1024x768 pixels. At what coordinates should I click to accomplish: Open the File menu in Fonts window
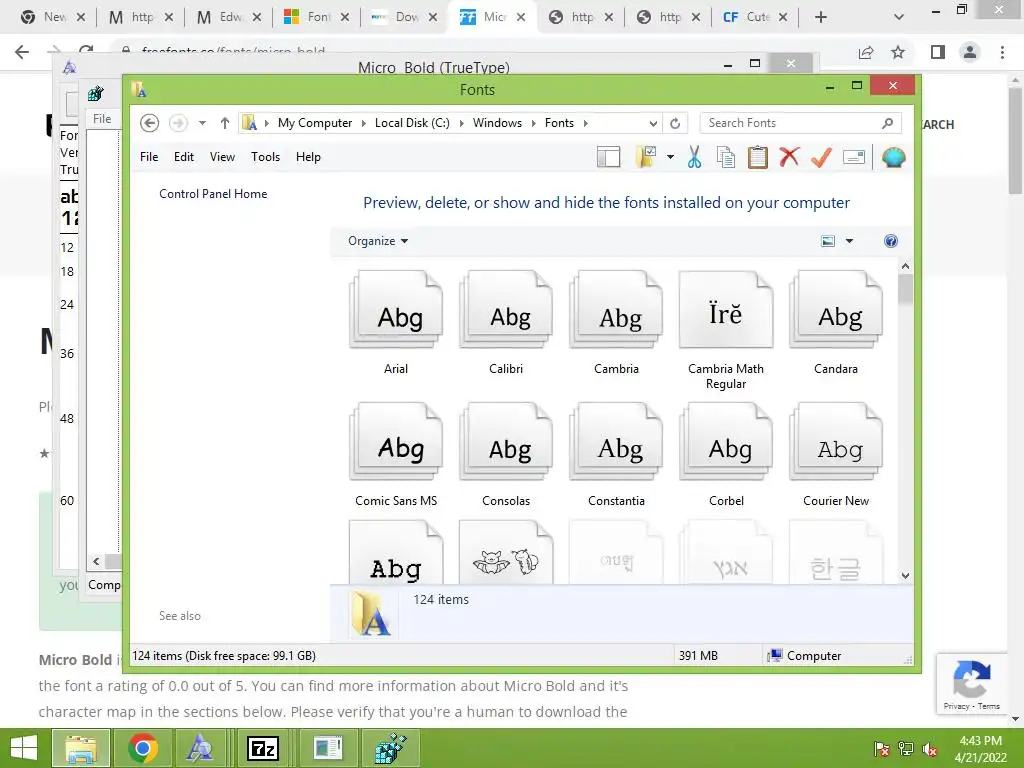[149, 157]
